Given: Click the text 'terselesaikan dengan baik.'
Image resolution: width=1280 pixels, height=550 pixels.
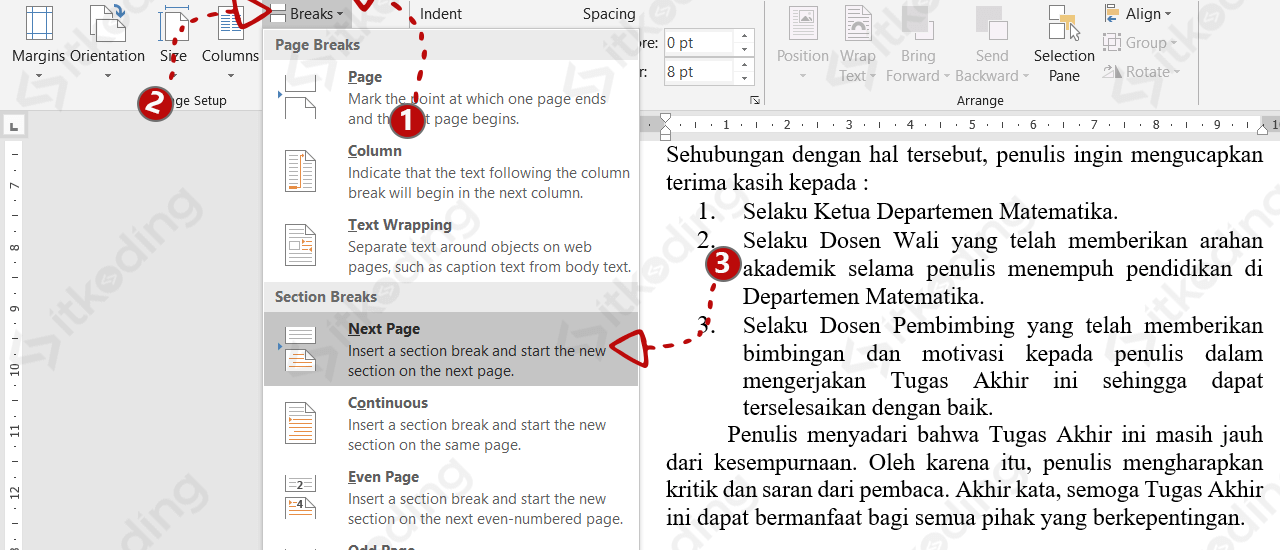Looking at the screenshot, I should click(867, 408).
